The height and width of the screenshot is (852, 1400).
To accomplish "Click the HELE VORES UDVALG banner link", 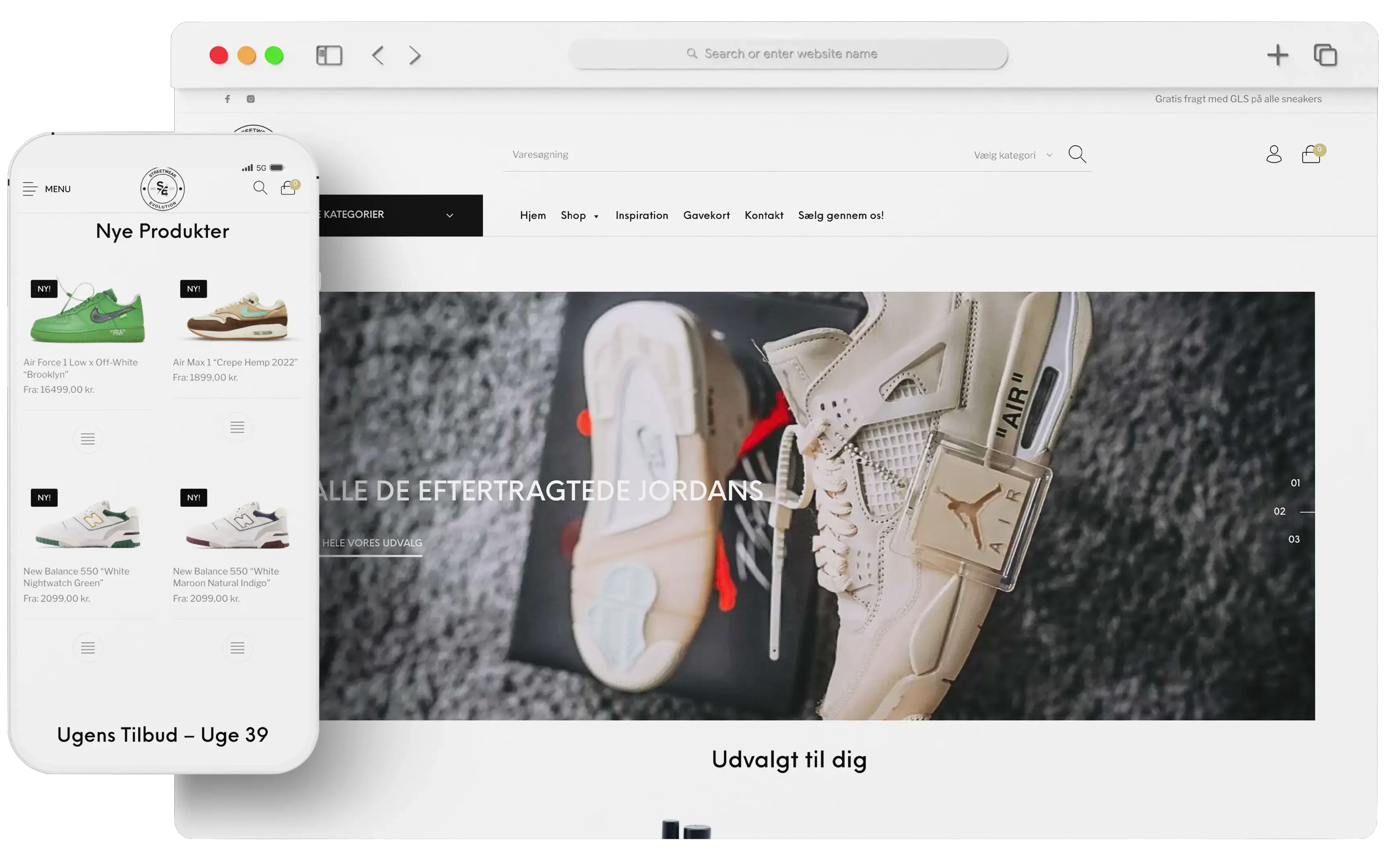I will click(x=372, y=544).
